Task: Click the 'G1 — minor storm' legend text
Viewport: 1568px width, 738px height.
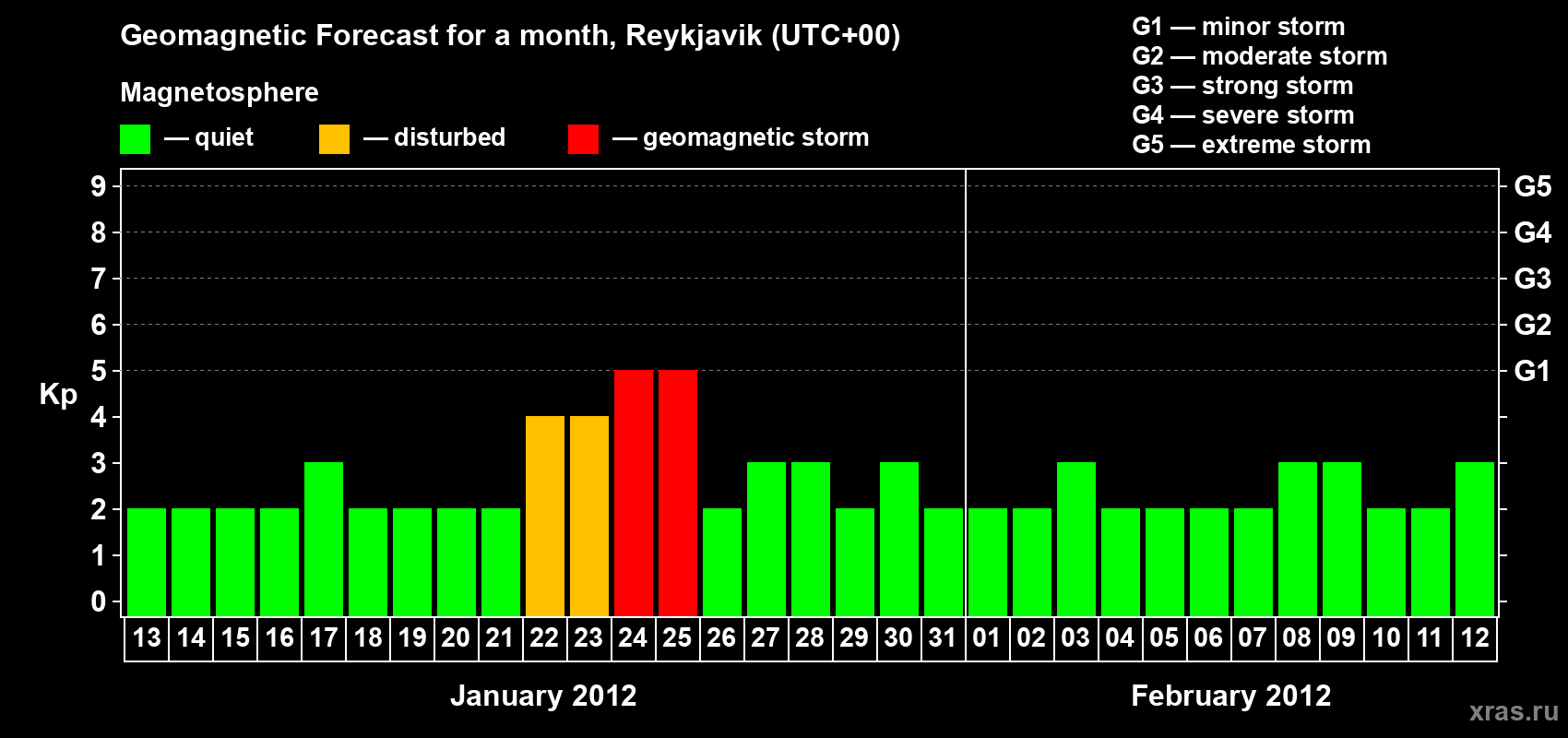Action: point(1239,27)
